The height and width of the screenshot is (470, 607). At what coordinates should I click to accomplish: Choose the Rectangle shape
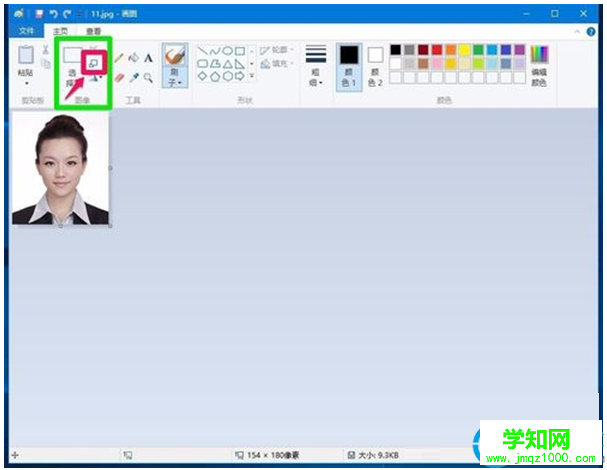click(x=240, y=51)
